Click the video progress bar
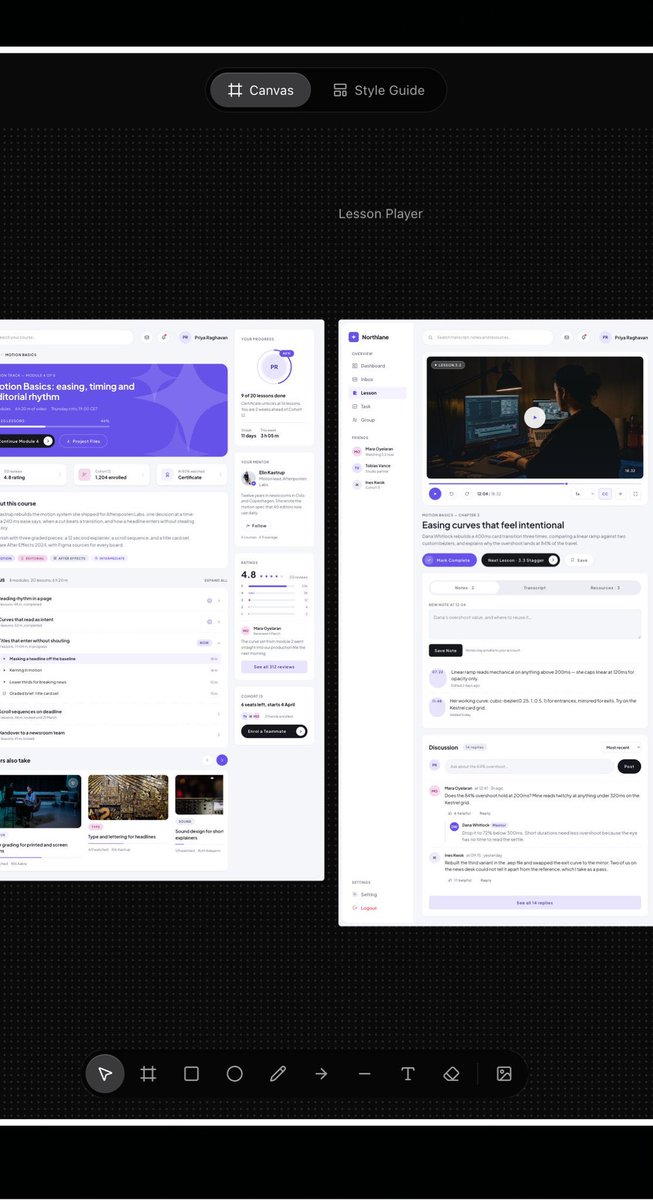 (534, 483)
